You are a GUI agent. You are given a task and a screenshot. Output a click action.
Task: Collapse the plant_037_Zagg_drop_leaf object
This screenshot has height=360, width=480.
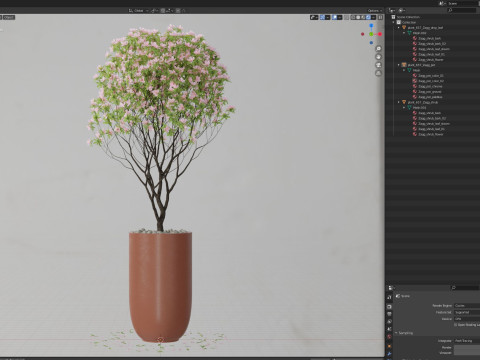click(399, 28)
